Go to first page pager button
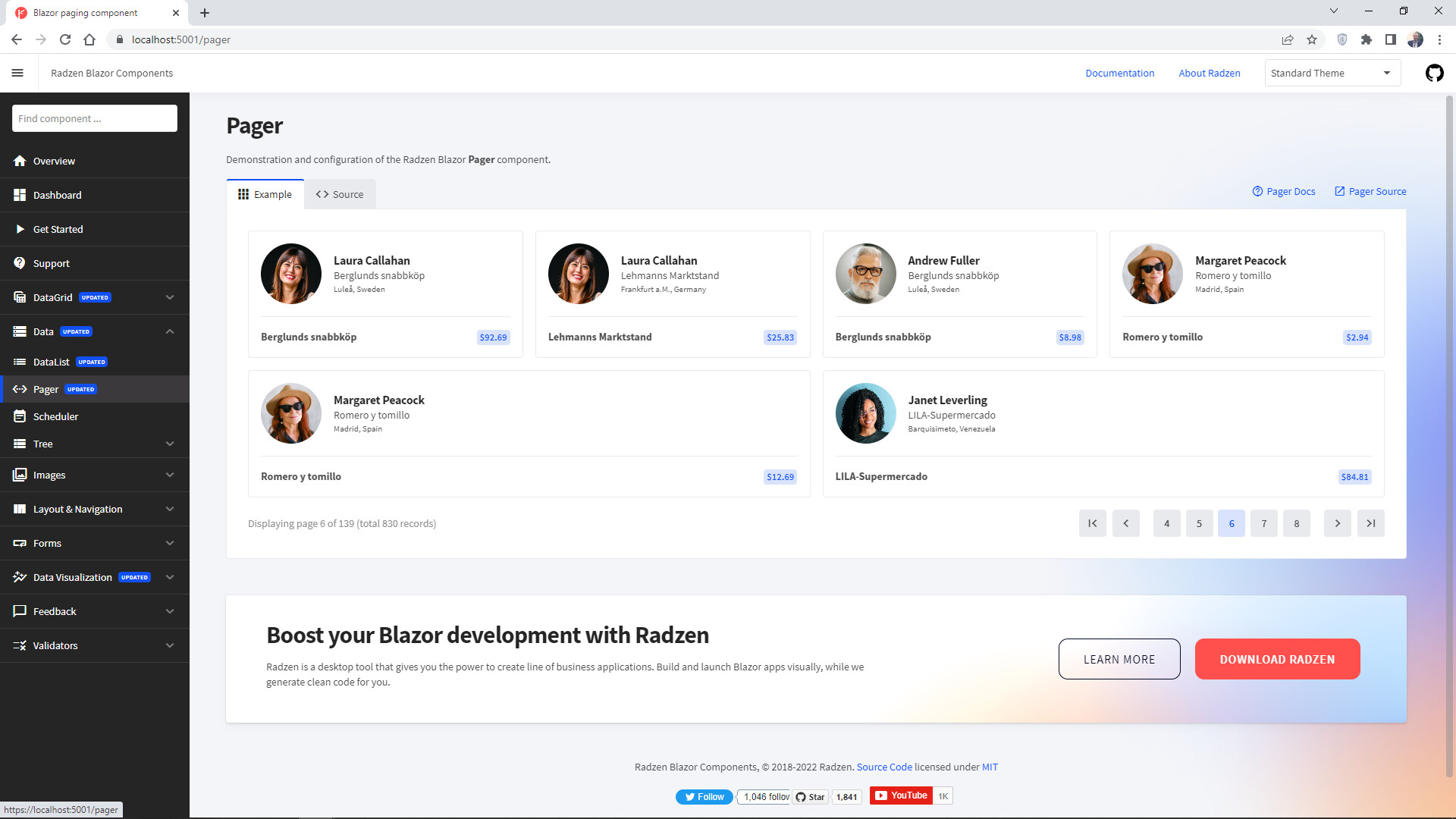 pos(1092,523)
